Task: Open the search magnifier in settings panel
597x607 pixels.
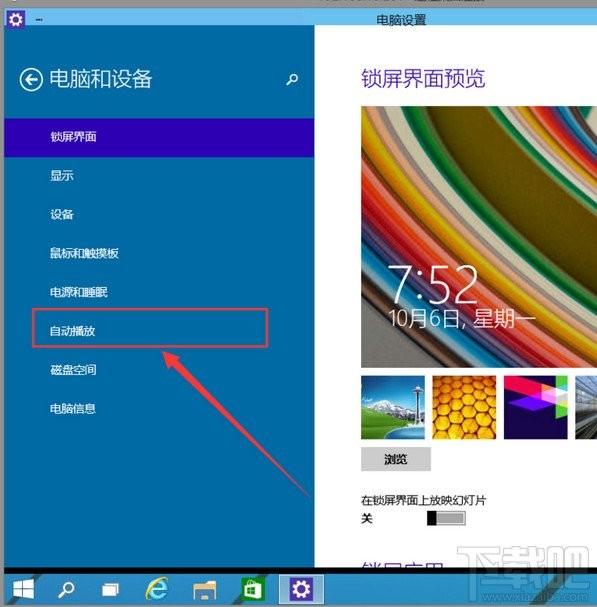Action: click(x=292, y=79)
